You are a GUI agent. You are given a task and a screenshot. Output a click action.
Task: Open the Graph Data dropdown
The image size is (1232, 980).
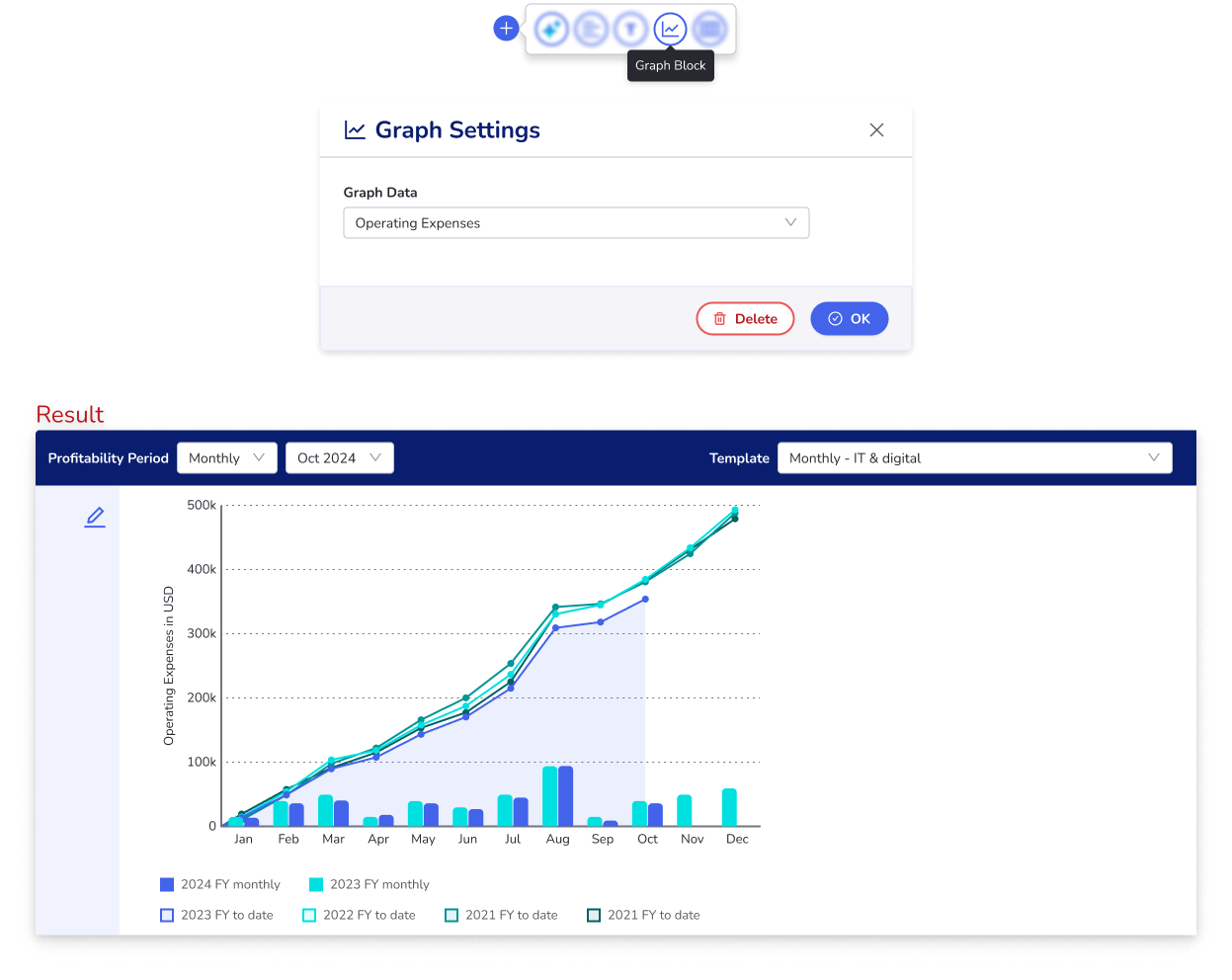576,223
